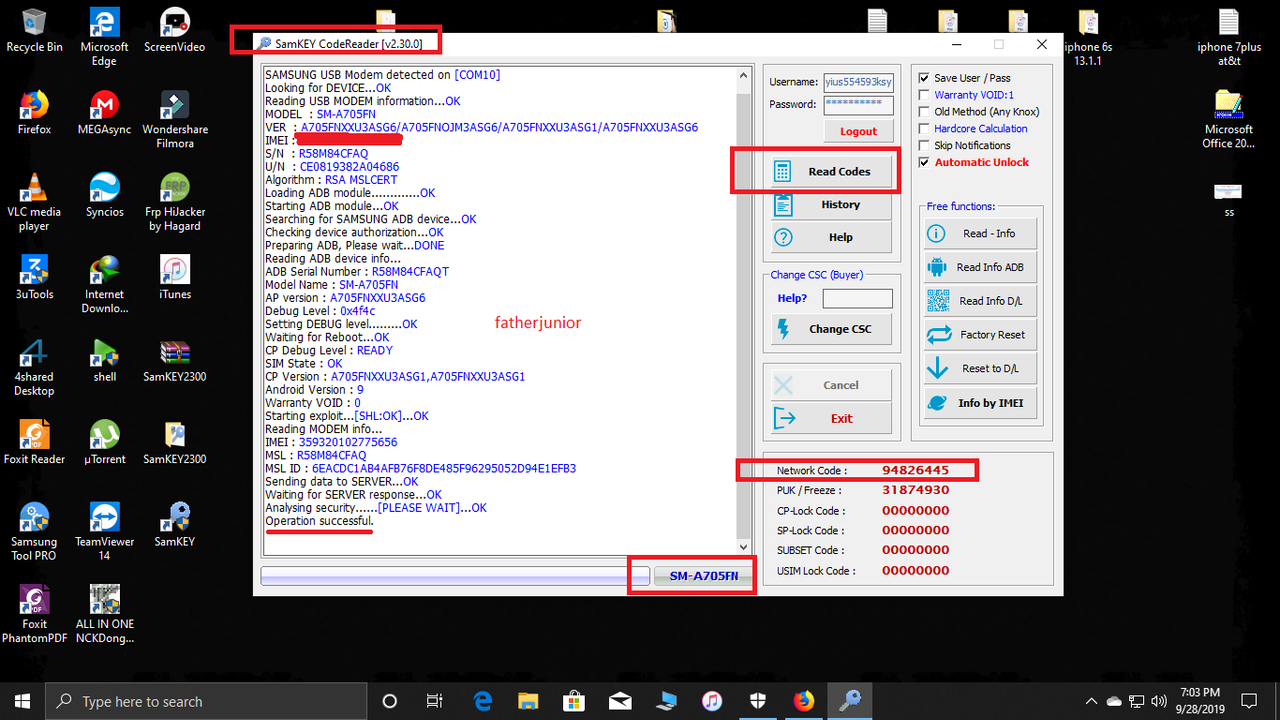
Task: Enable Hardcore Calculation checkbox
Action: [925, 129]
